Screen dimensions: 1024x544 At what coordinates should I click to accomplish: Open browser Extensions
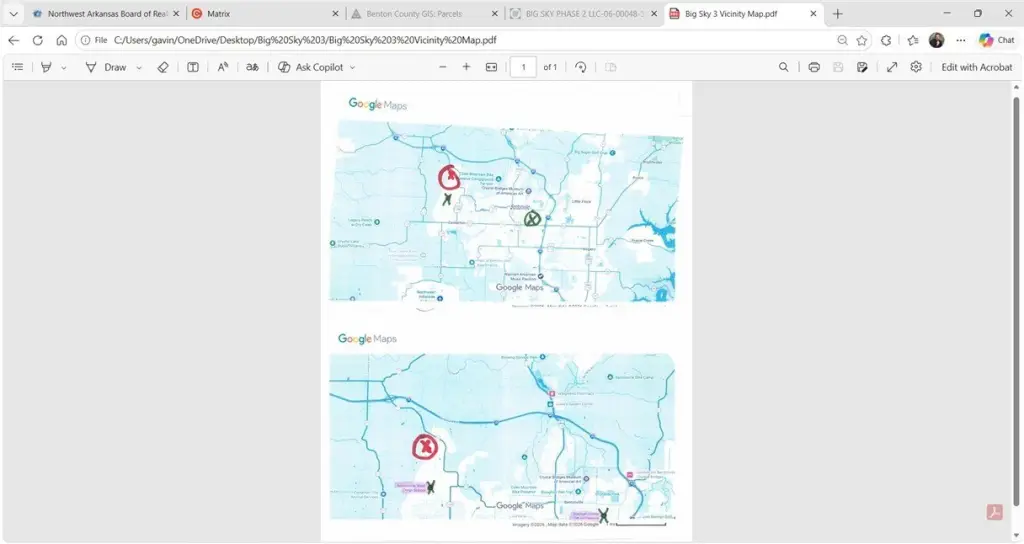pos(886,40)
